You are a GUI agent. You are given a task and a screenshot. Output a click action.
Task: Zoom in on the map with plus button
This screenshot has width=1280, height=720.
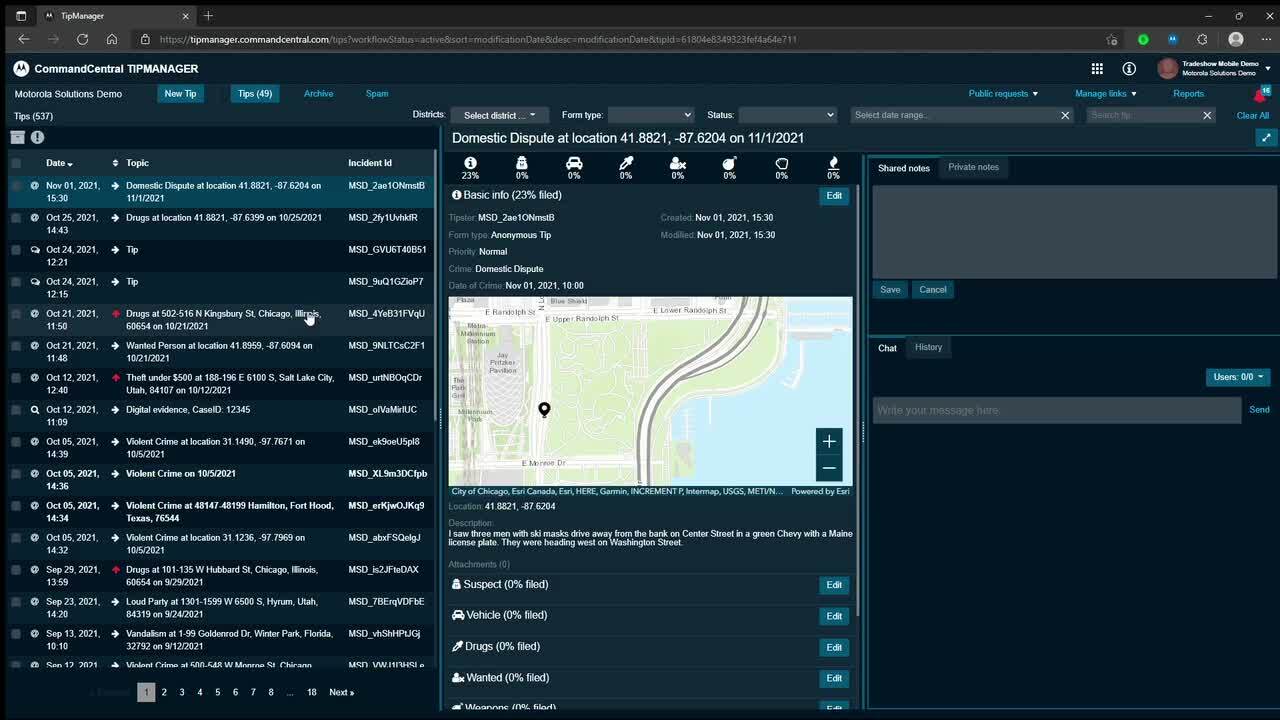[x=829, y=441]
